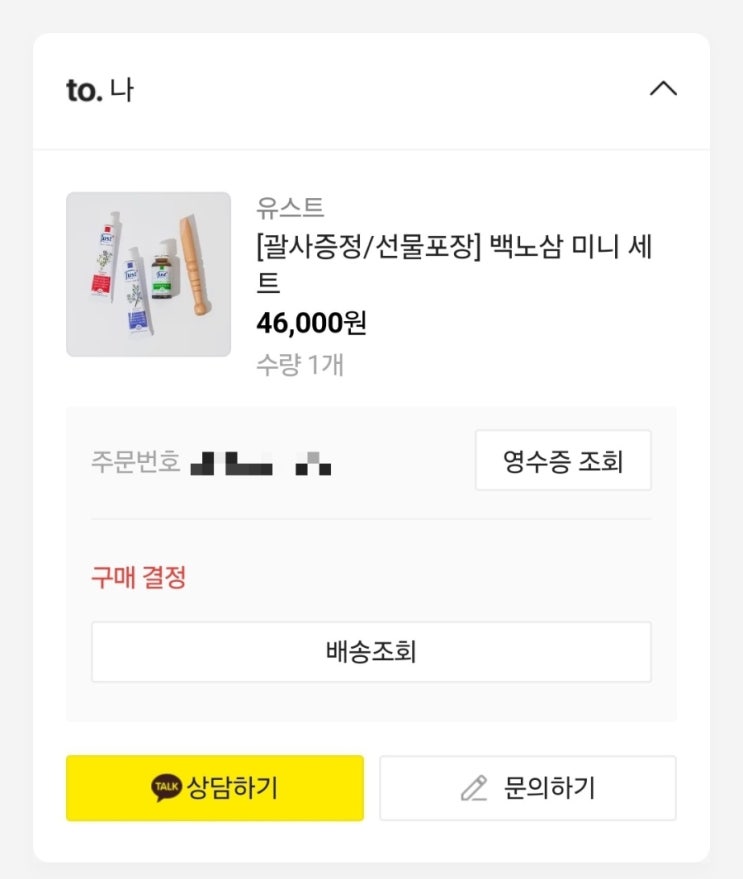743x879 pixels.
Task: Open the 유스트 brand name link
Action: pyautogui.click(x=290, y=208)
